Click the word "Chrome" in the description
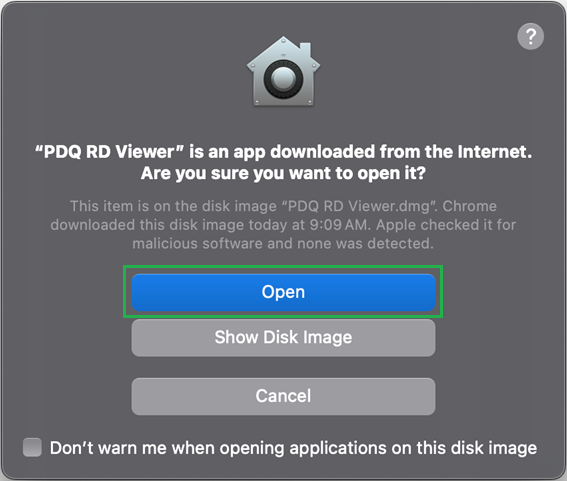This screenshot has height=481, width=567. pyautogui.click(x=470, y=206)
